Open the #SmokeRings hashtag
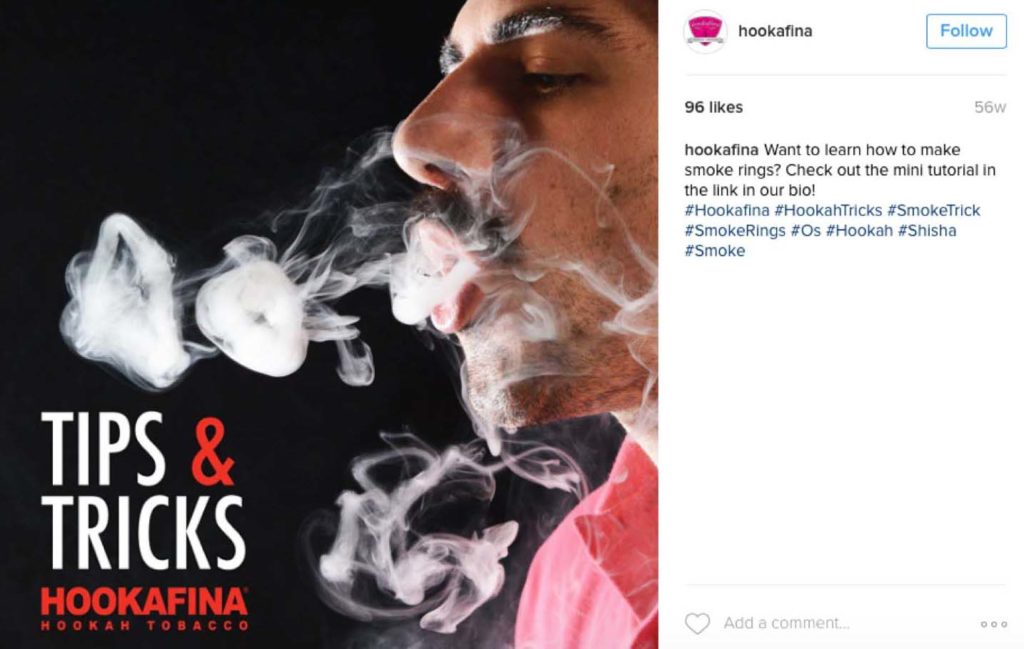 (x=735, y=230)
